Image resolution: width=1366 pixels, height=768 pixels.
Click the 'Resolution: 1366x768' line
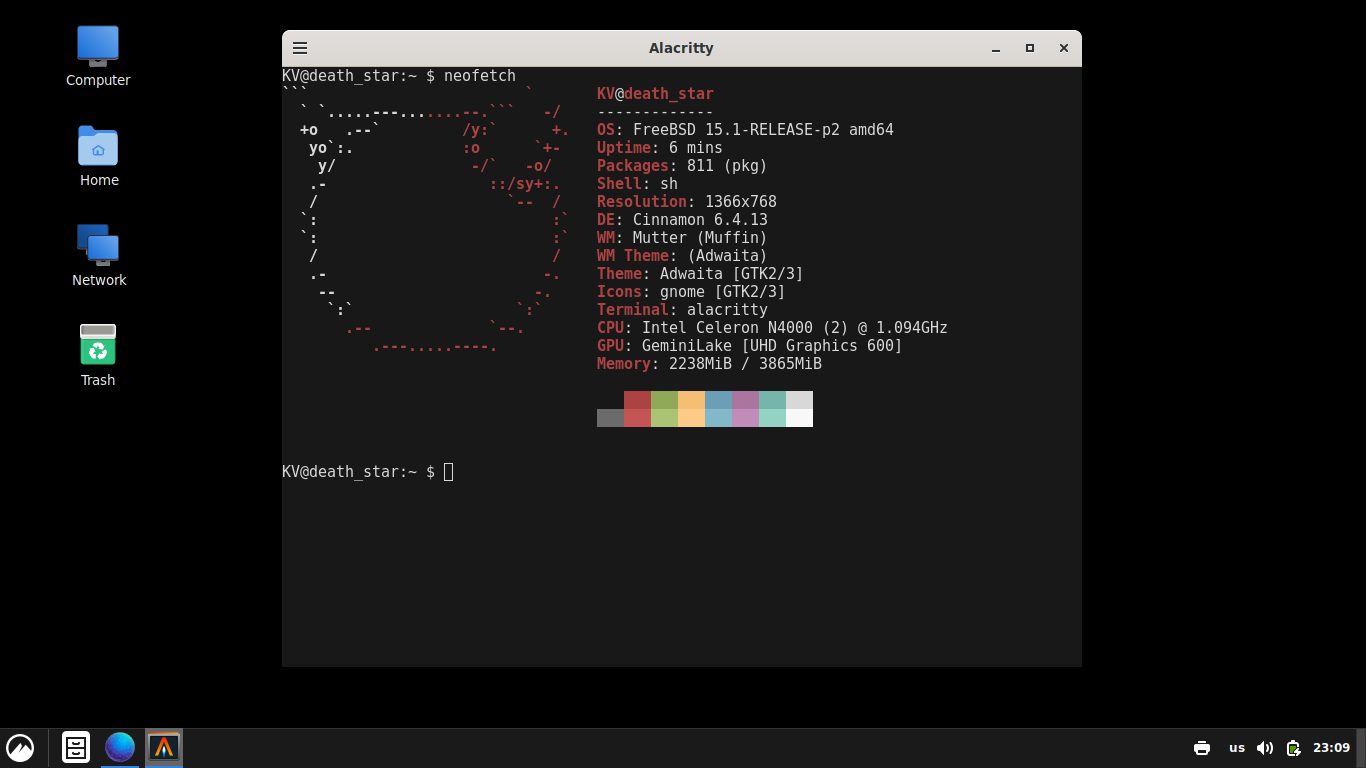[687, 202]
